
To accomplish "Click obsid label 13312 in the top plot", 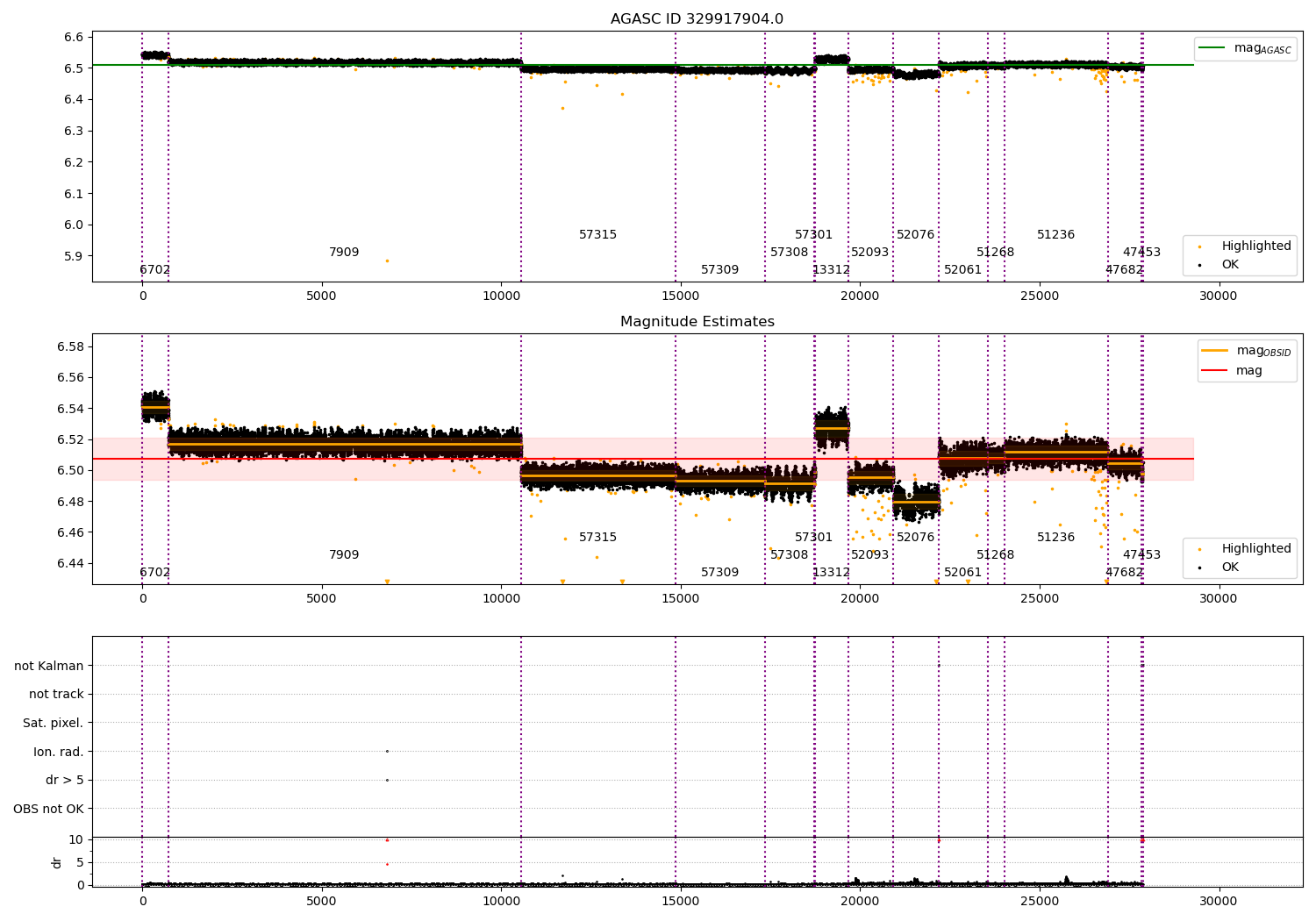I will click(831, 270).
